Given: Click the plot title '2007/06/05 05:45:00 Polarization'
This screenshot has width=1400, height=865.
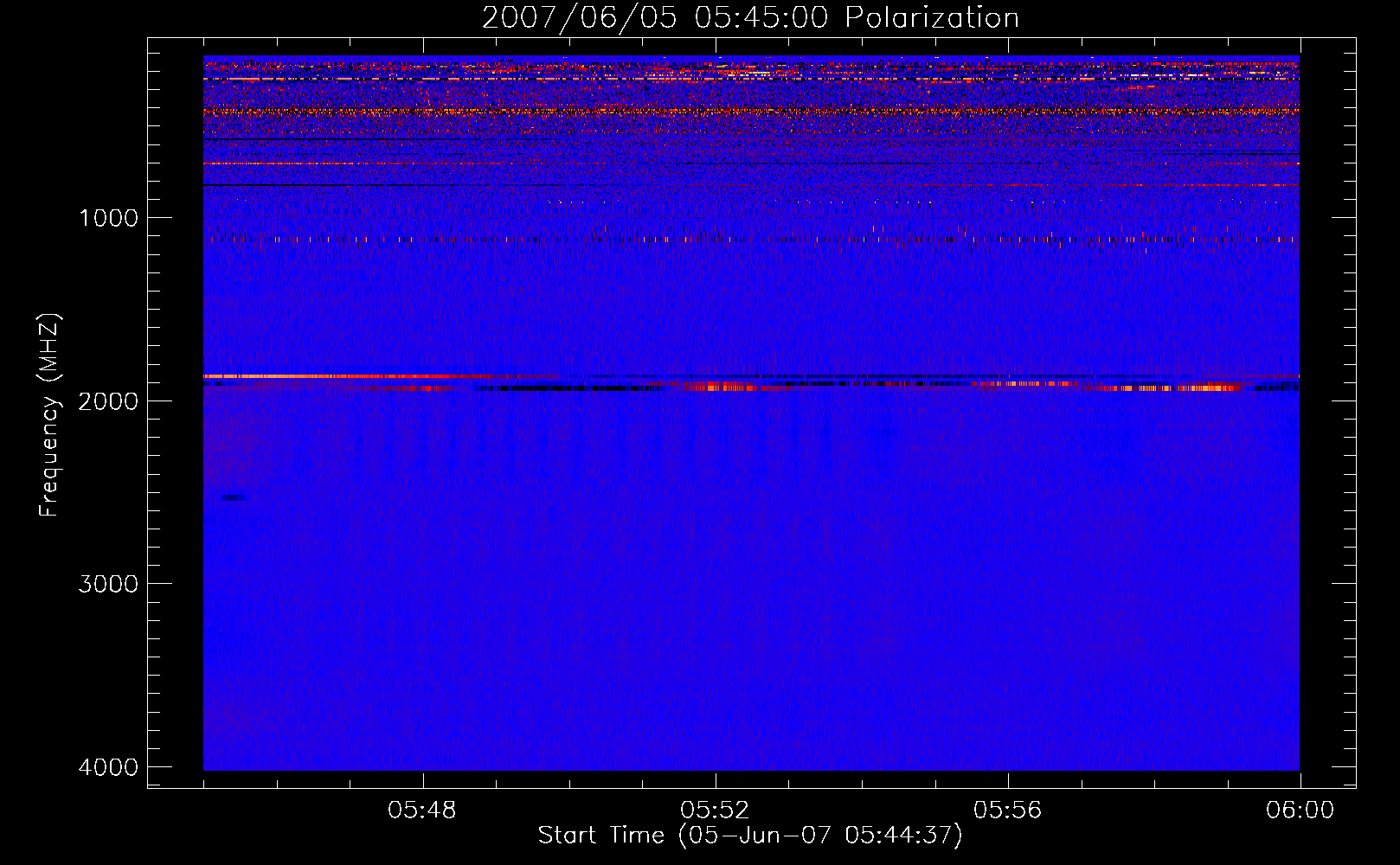Looking at the screenshot, I should (x=750, y=18).
